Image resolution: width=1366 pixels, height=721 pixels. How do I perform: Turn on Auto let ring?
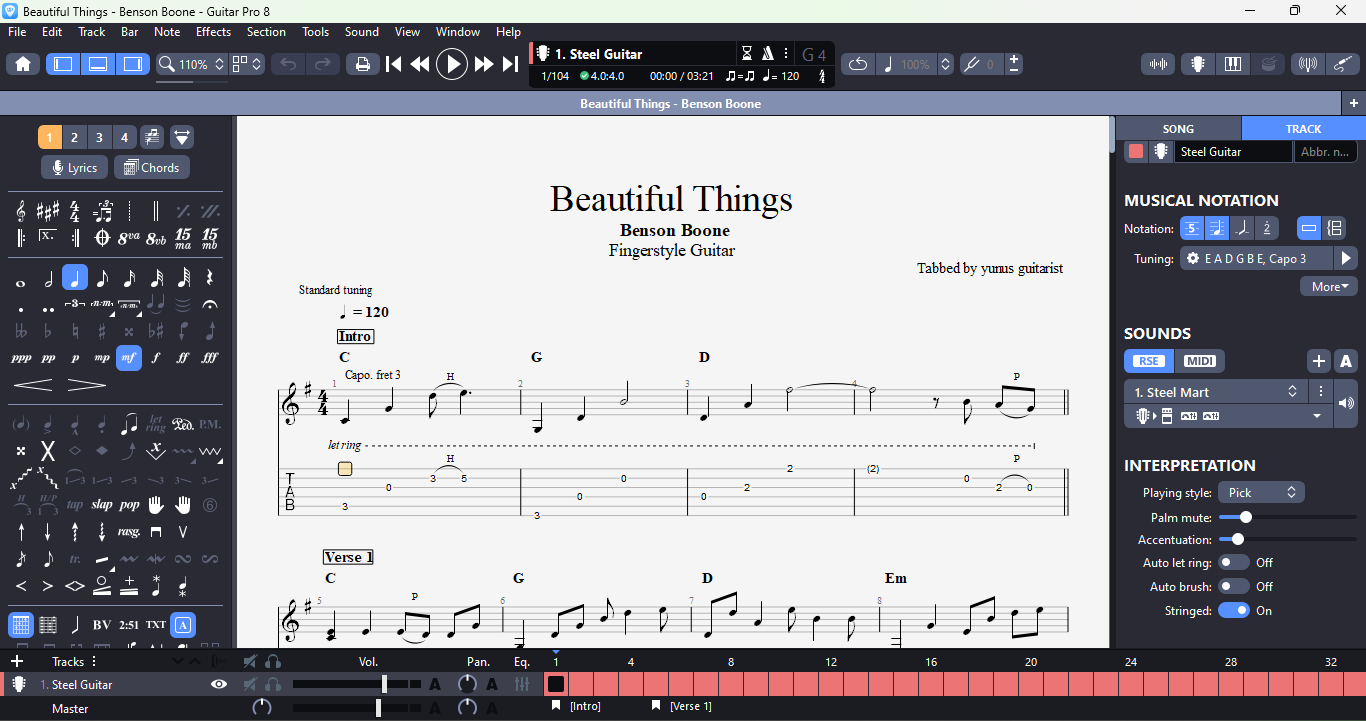click(x=1233, y=563)
